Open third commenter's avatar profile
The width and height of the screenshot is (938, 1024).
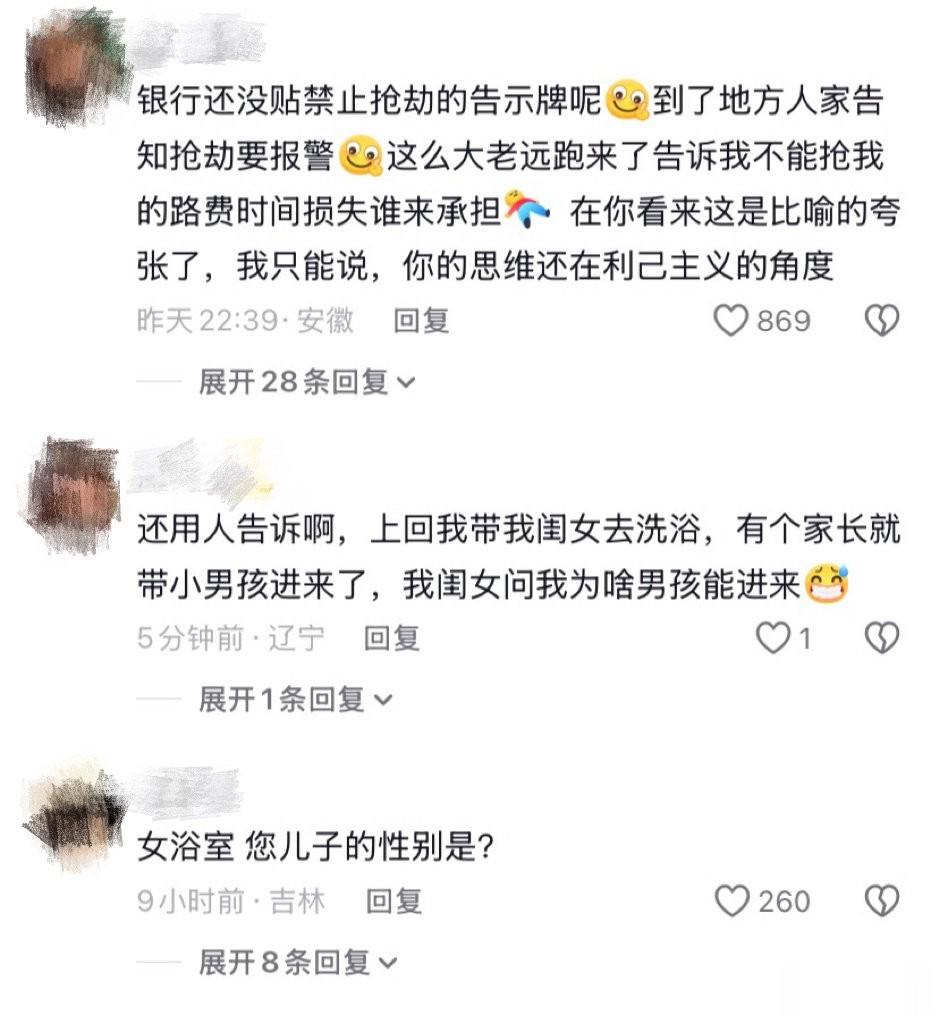[x=75, y=816]
